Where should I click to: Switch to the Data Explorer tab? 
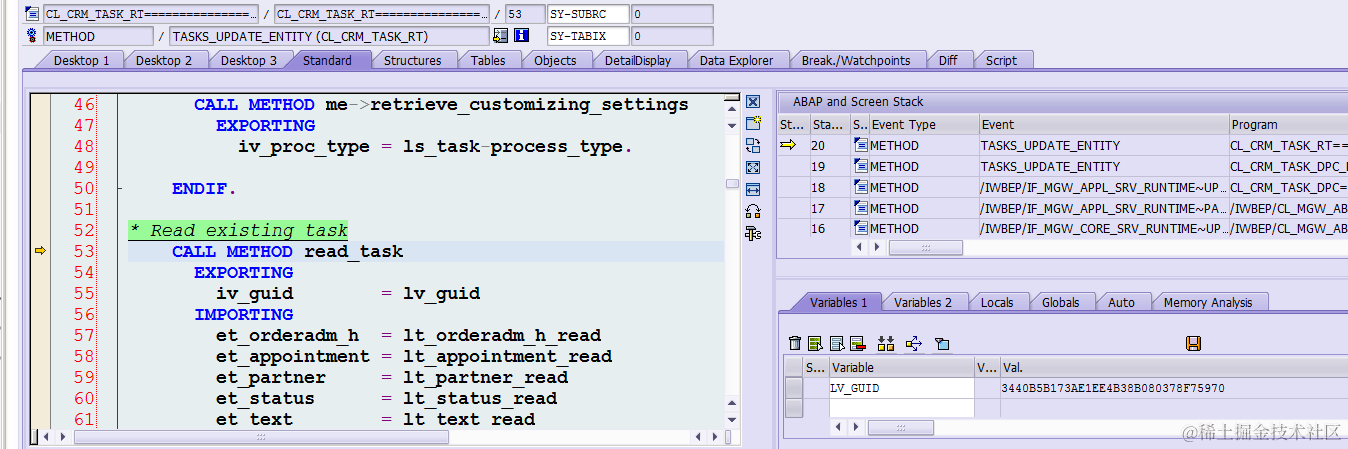click(x=736, y=60)
